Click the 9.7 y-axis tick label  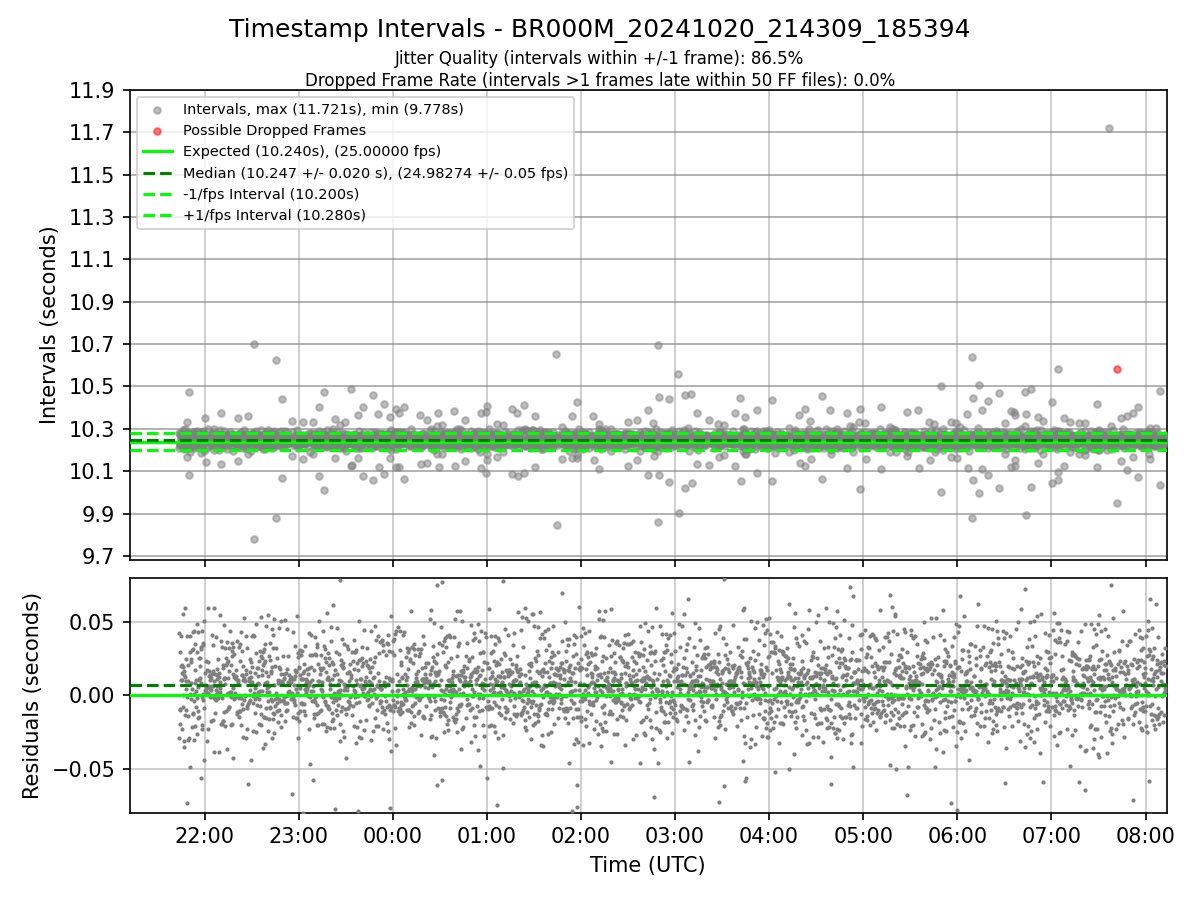pyautogui.click(x=97, y=557)
